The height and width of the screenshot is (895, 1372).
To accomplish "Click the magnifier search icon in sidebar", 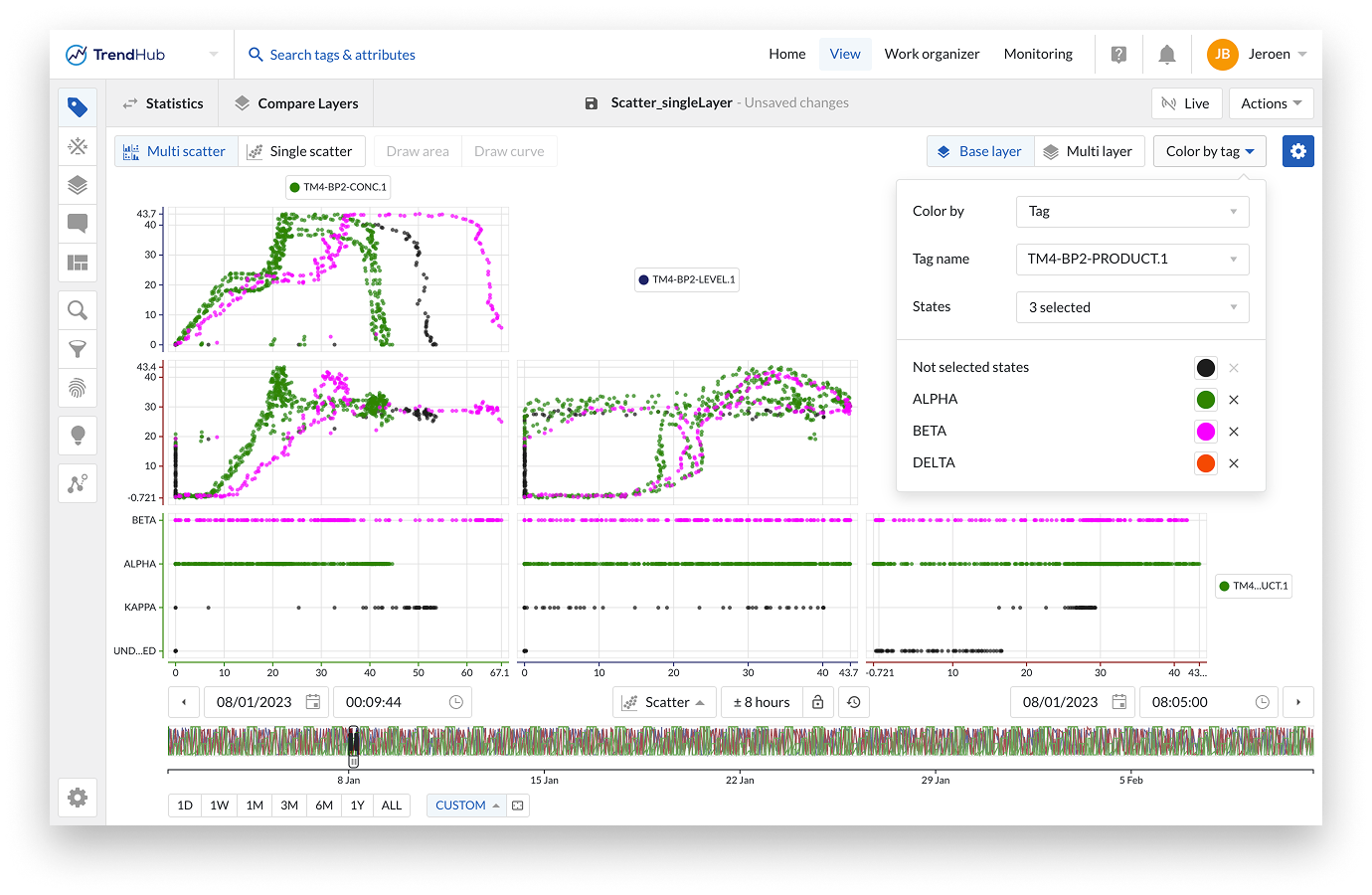I will (x=78, y=310).
